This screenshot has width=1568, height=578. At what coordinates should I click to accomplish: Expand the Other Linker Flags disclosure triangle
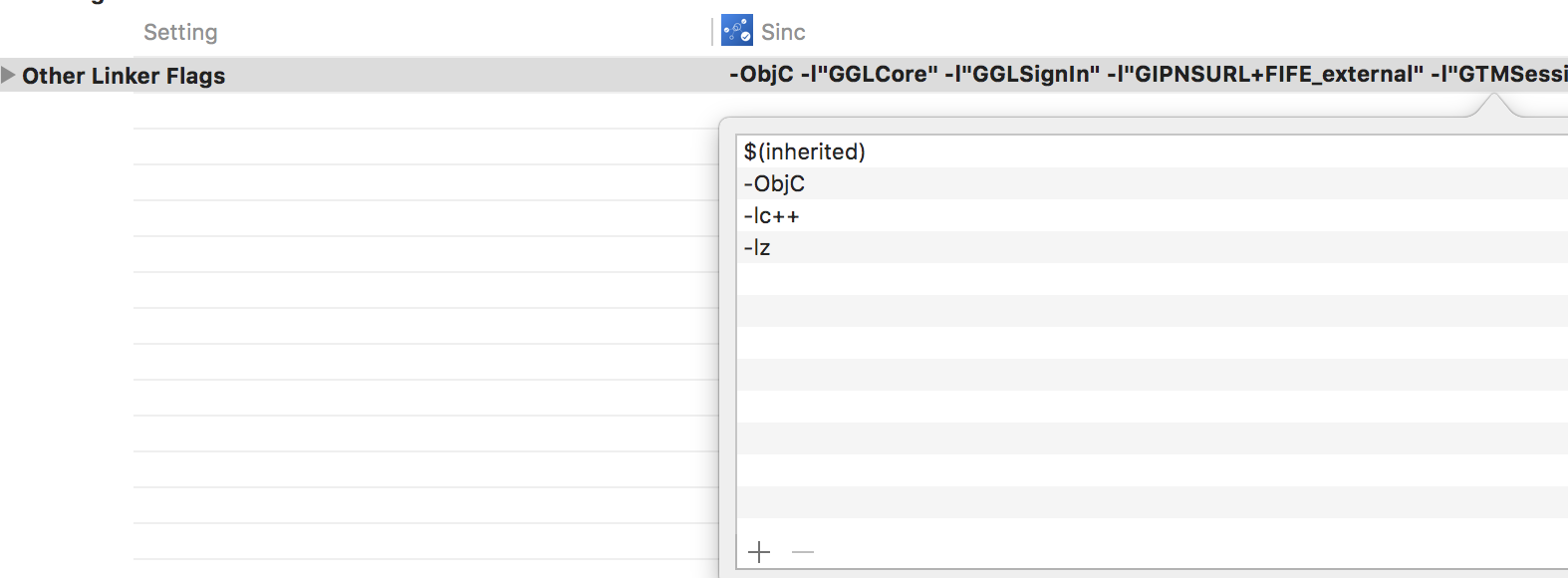(x=10, y=75)
